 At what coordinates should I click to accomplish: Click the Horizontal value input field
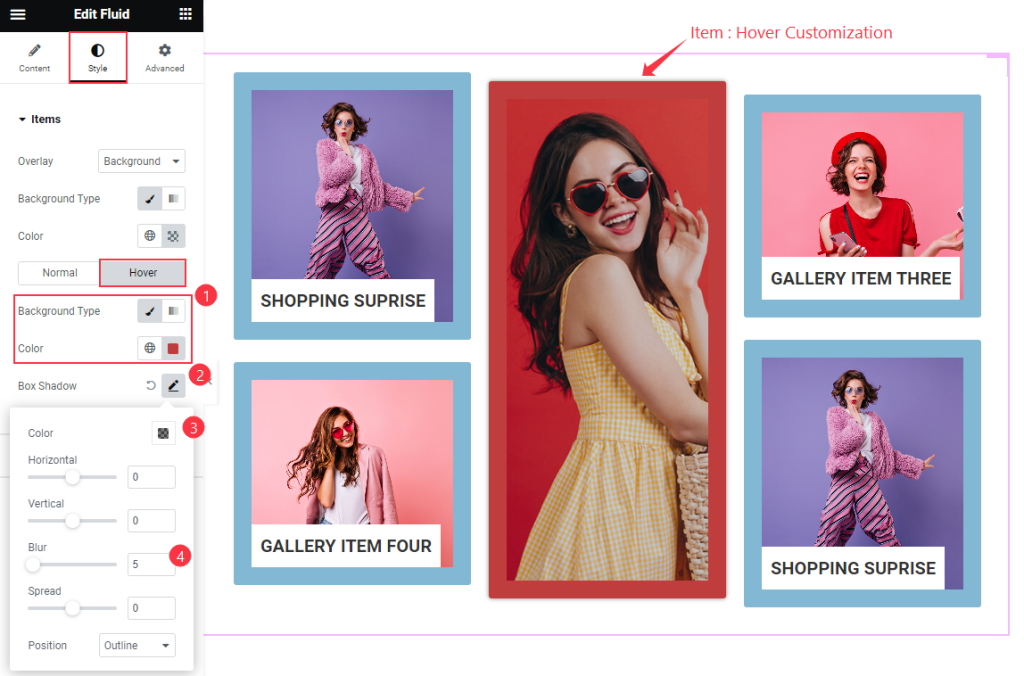pos(152,477)
